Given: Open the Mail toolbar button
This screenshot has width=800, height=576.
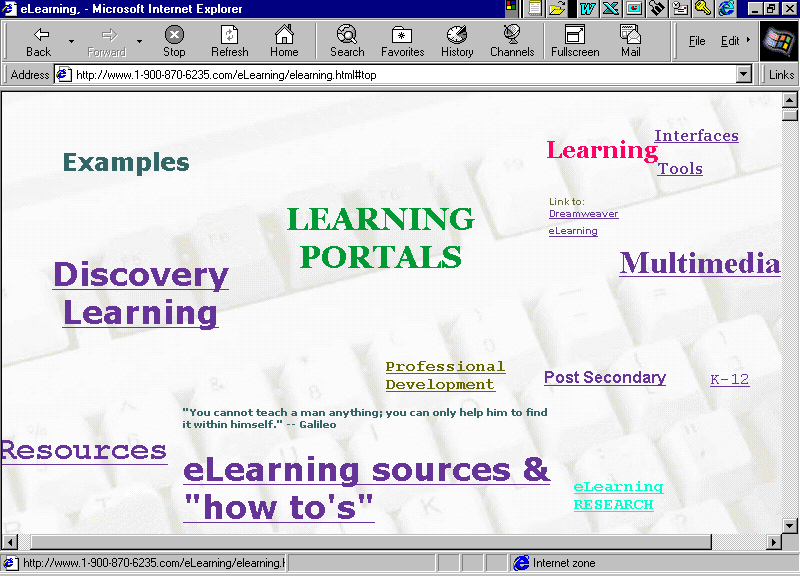Looking at the screenshot, I should [x=631, y=42].
